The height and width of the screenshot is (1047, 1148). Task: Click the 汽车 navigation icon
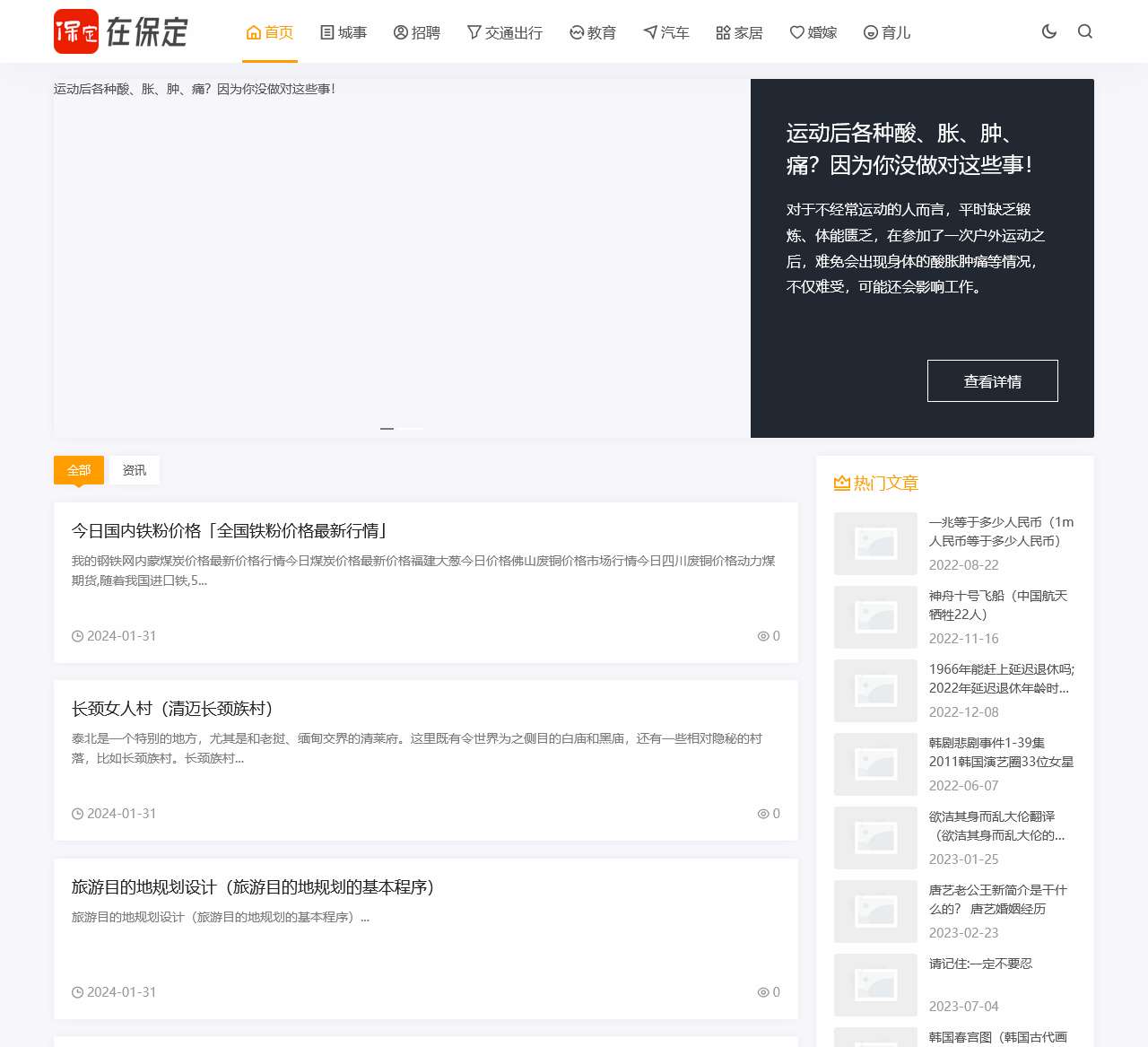(x=648, y=31)
